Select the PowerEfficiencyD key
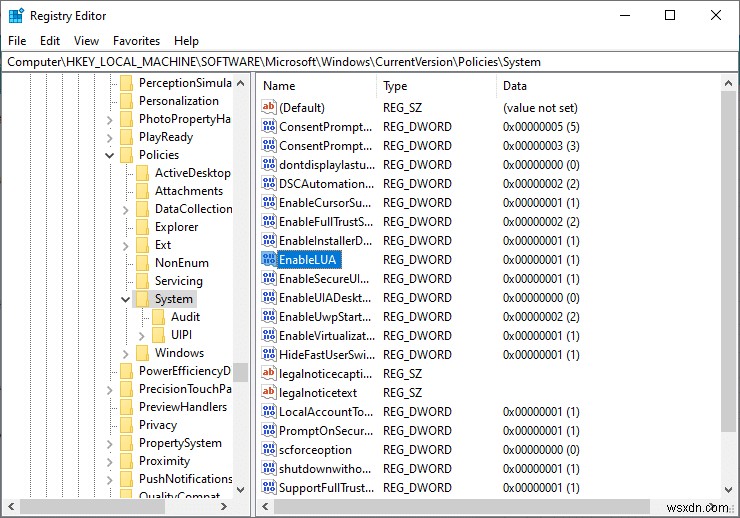The height and width of the screenshot is (518, 740). pos(185,371)
